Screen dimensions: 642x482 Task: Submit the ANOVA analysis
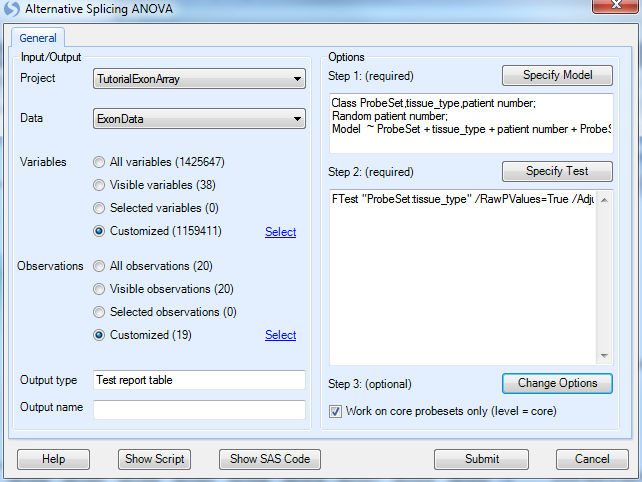pyautogui.click(x=482, y=459)
